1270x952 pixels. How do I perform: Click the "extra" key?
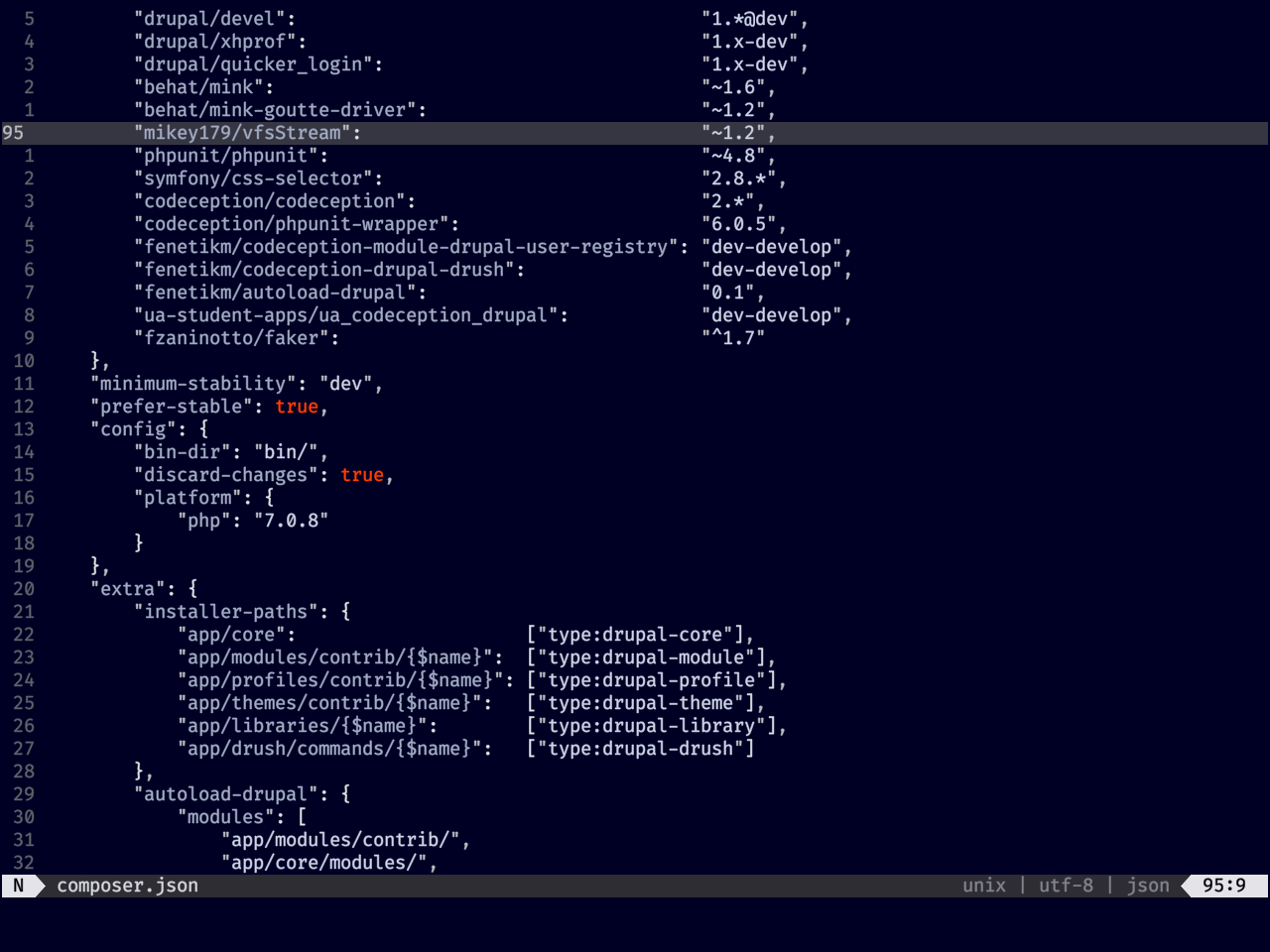[128, 589]
